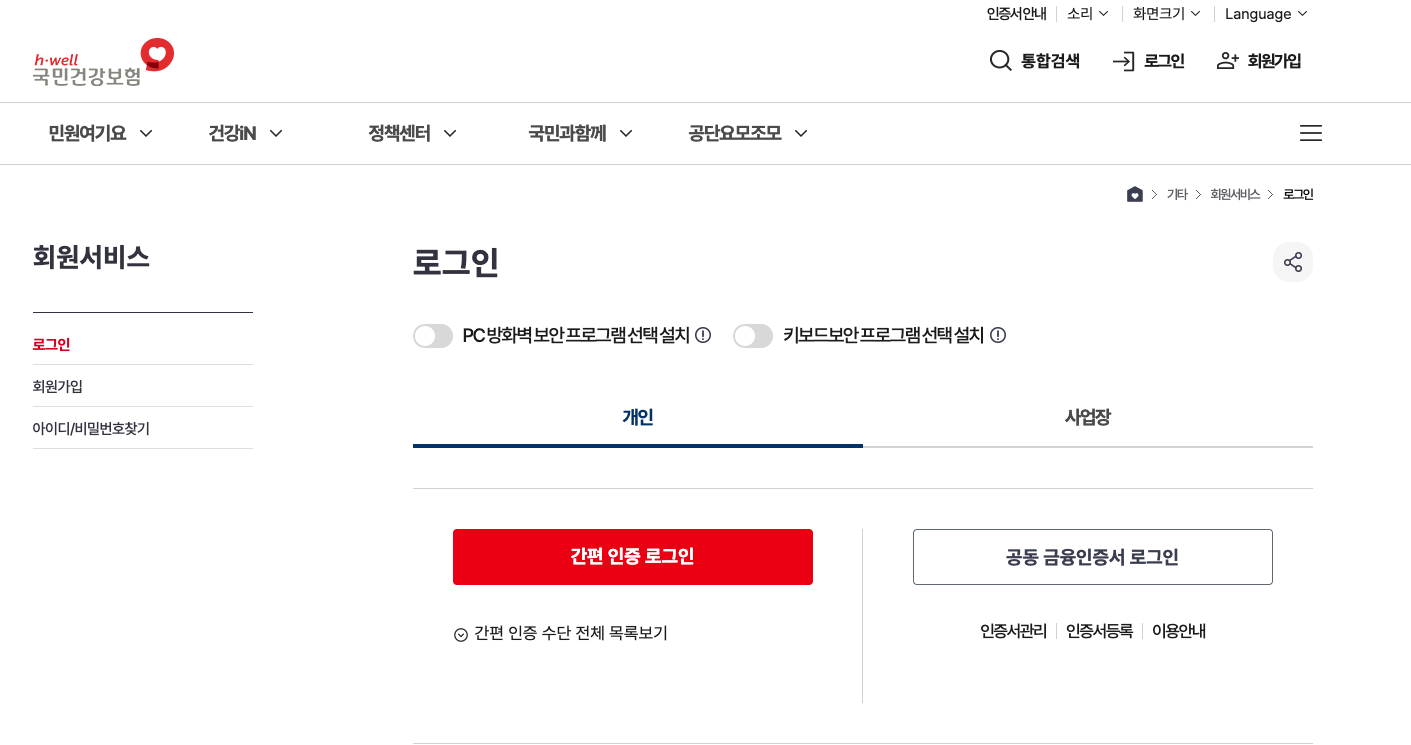
Task: Click the home icon in the breadcrumb
Action: (1135, 194)
